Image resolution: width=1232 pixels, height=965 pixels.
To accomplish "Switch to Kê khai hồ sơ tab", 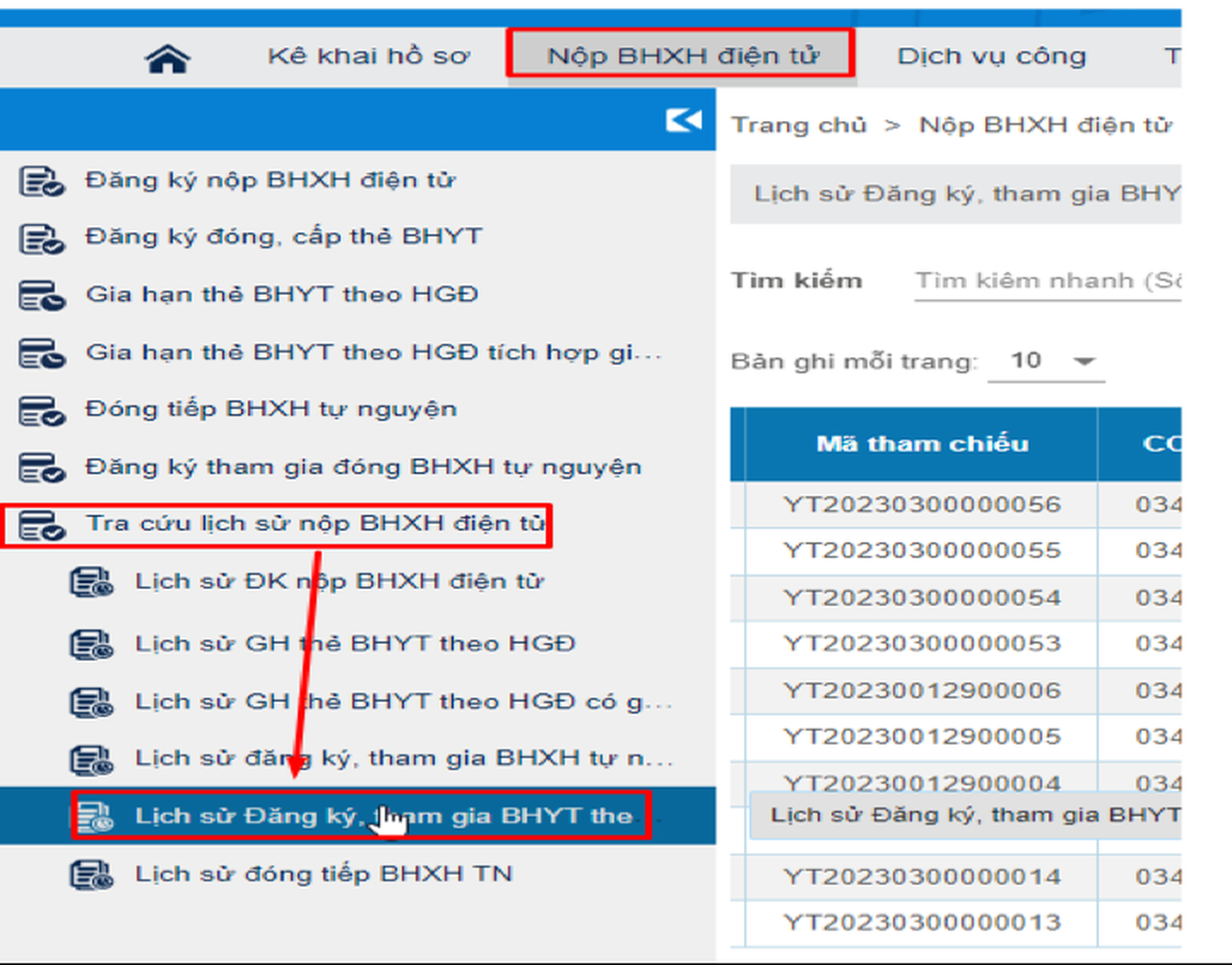I will (368, 56).
